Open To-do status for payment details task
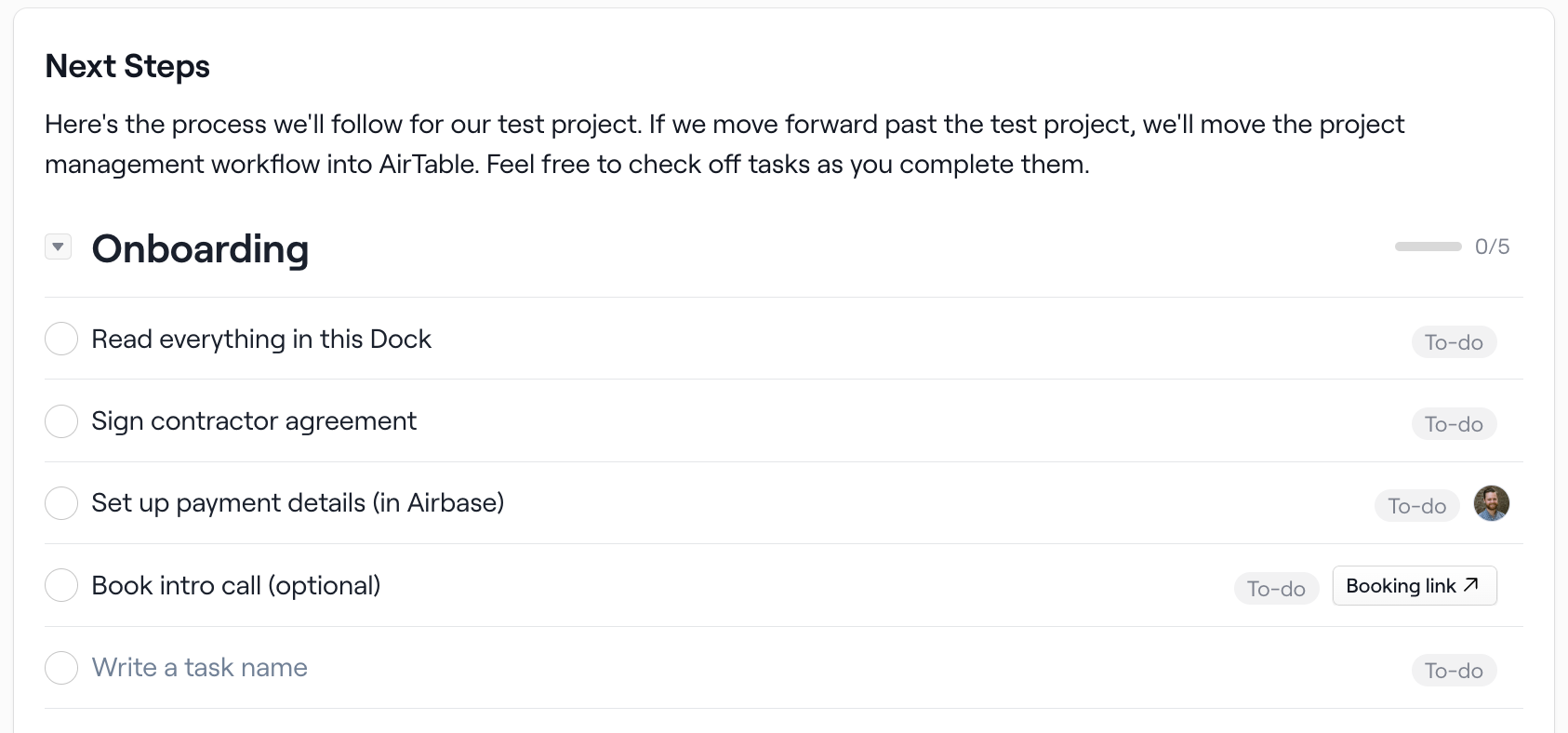 click(1416, 506)
